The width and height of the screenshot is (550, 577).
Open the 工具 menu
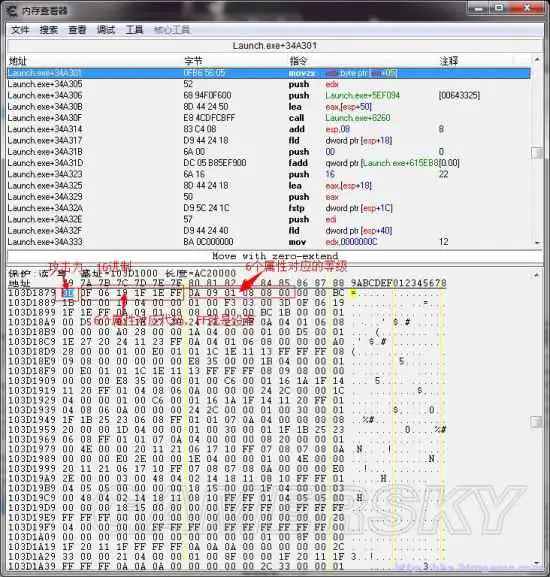pyautogui.click(x=134, y=30)
